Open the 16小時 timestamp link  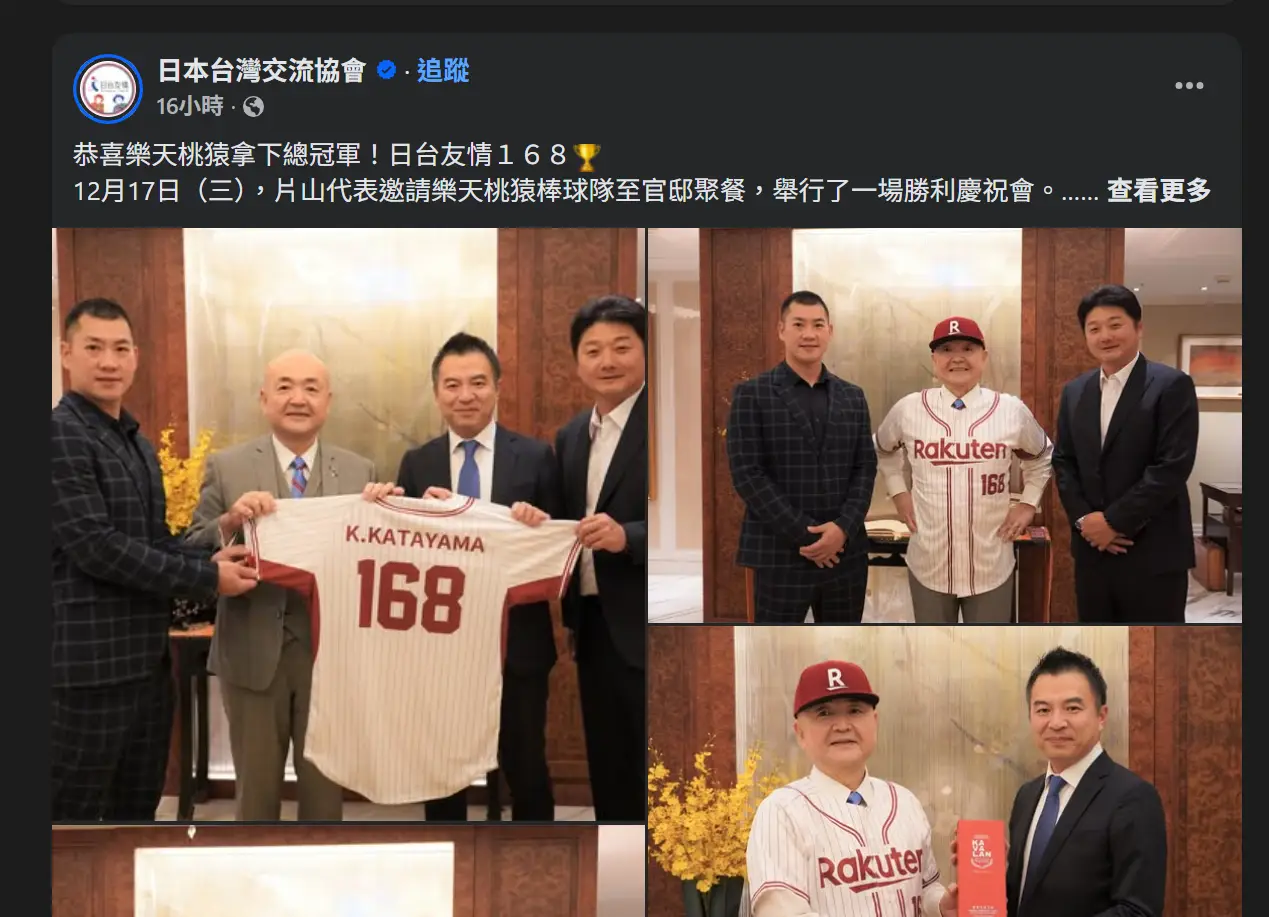click(189, 106)
